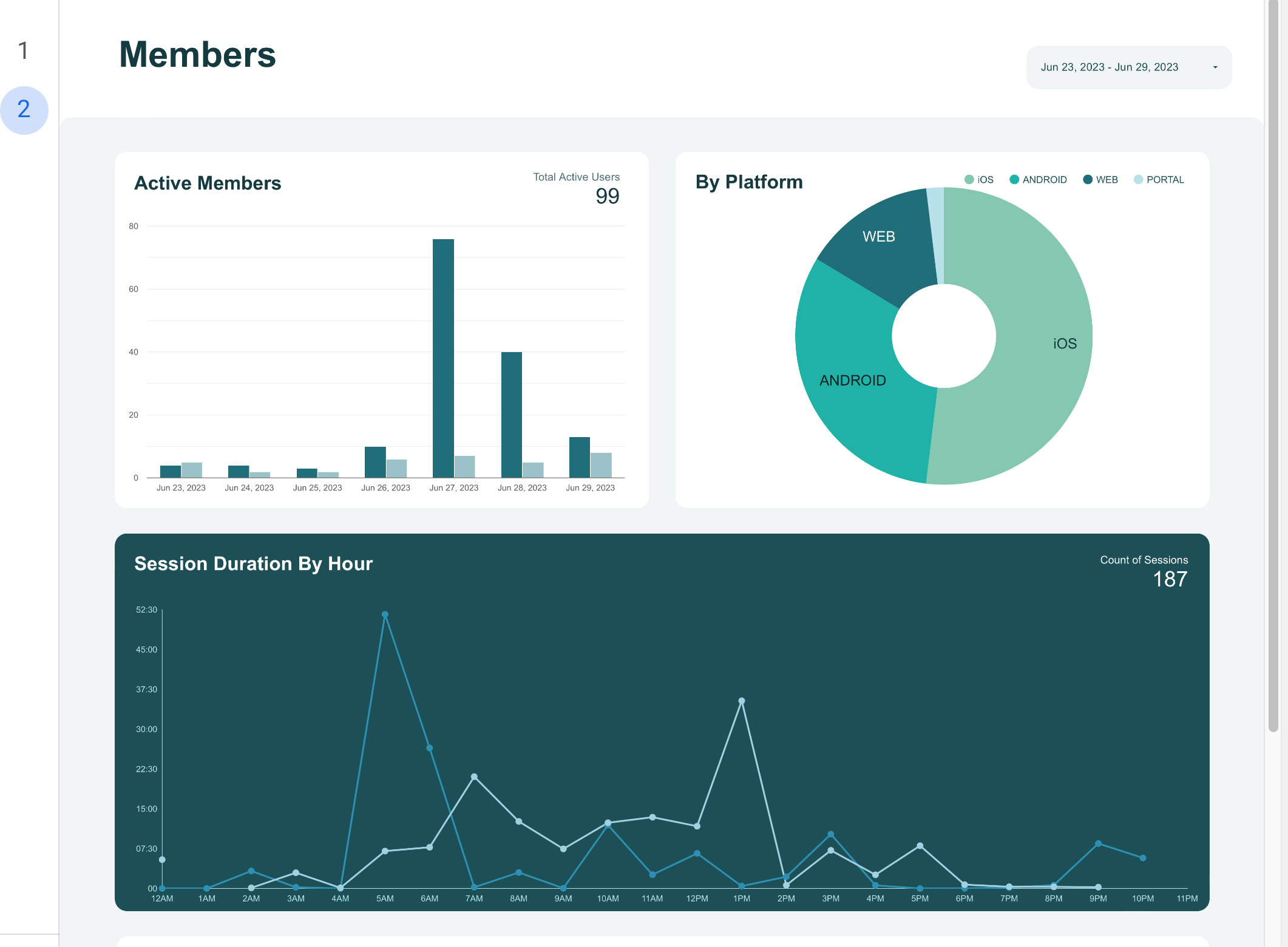
Task: Click the 5AM peak data point
Action: [385, 615]
